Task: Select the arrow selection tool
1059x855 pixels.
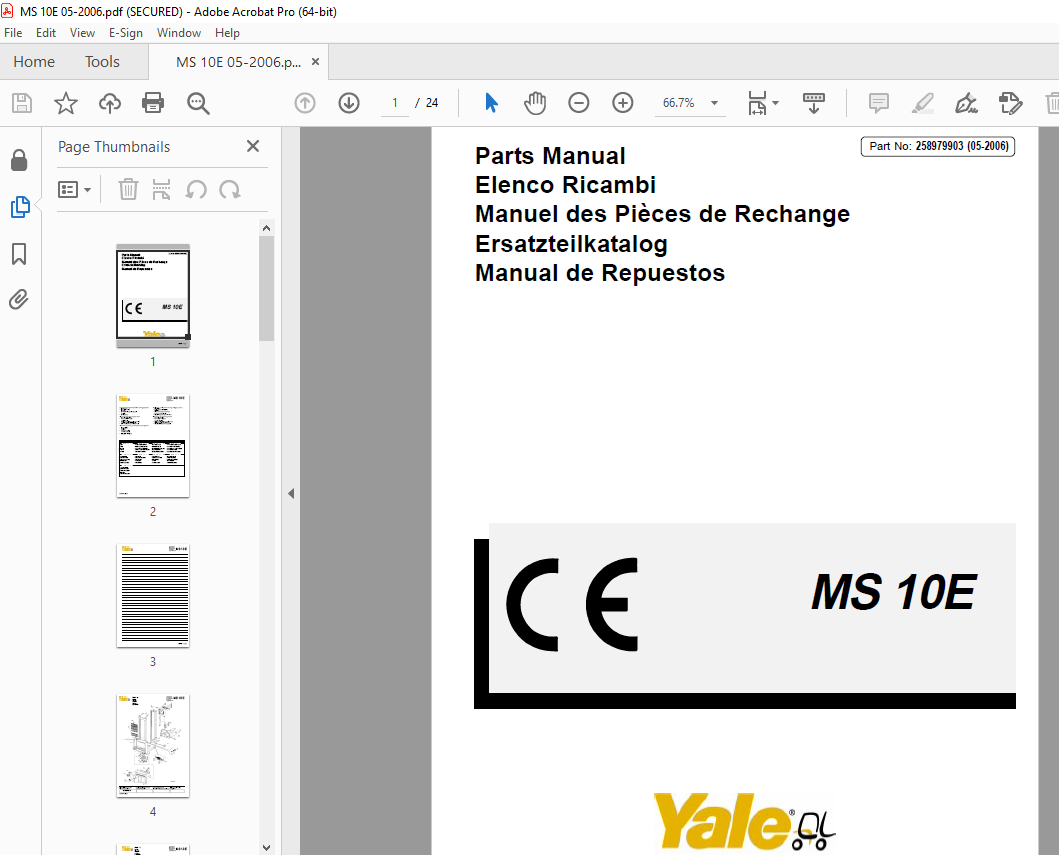Action: click(x=491, y=103)
